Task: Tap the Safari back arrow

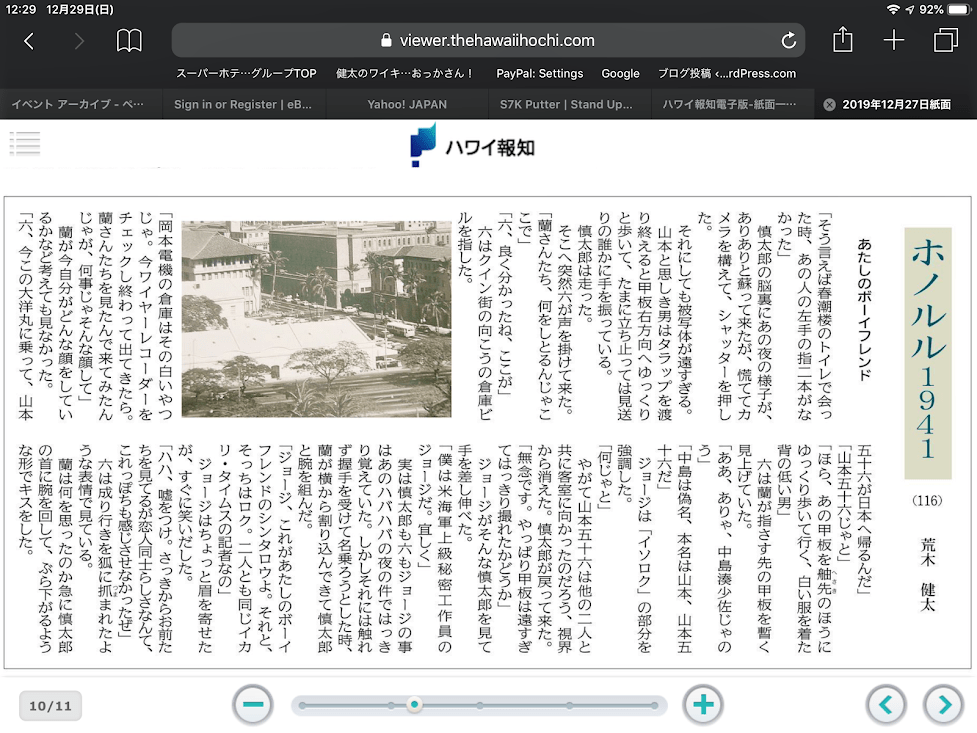Action: (x=29, y=41)
